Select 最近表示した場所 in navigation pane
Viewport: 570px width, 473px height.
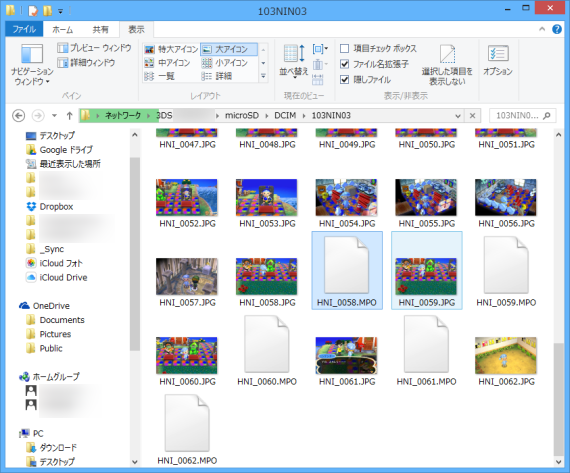(63, 164)
